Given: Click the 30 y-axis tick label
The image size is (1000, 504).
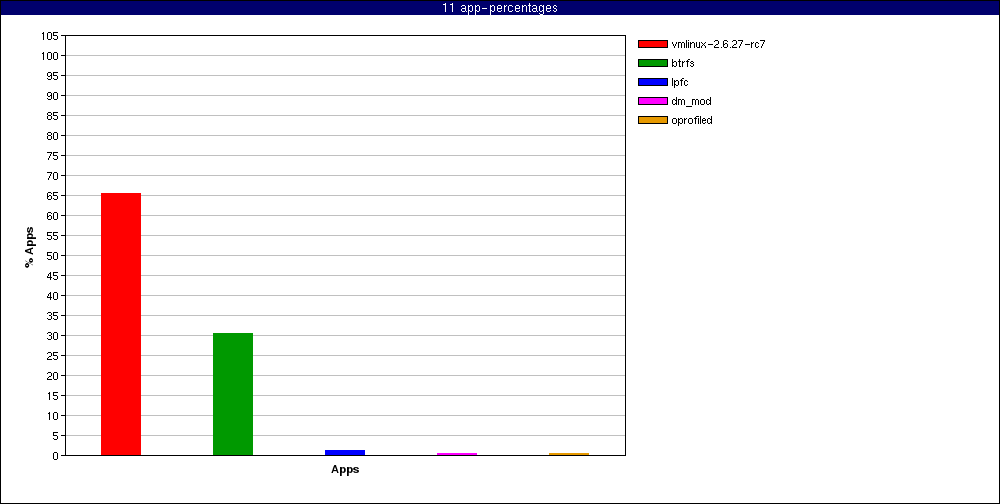Looking at the screenshot, I should coord(54,336).
